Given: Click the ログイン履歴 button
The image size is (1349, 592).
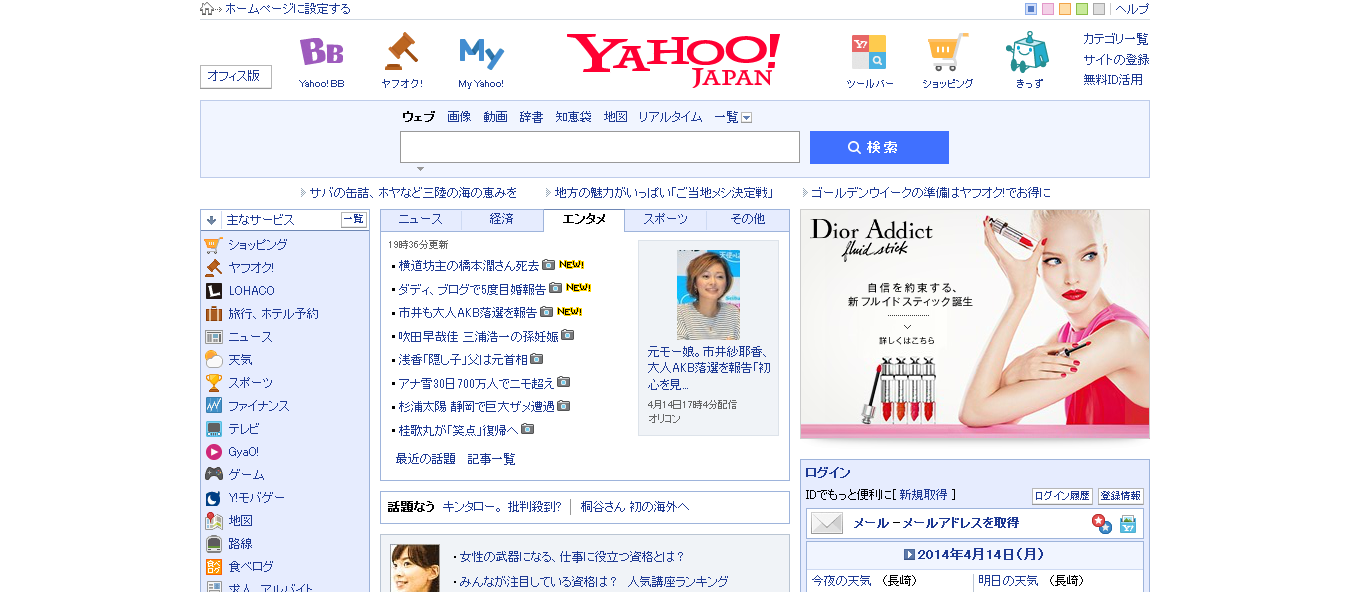Looking at the screenshot, I should coord(1062,496).
